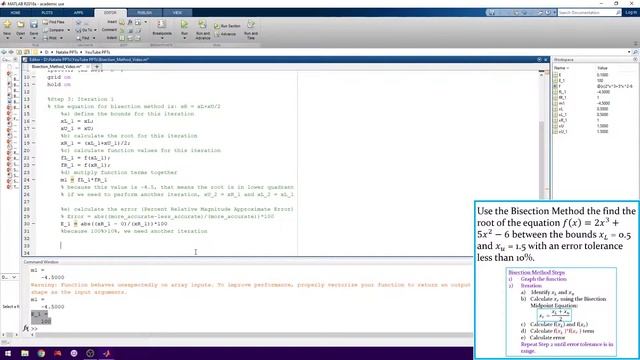Open the Save dropdown arrow
Screen dimensions: 640x360
pos(34,38)
